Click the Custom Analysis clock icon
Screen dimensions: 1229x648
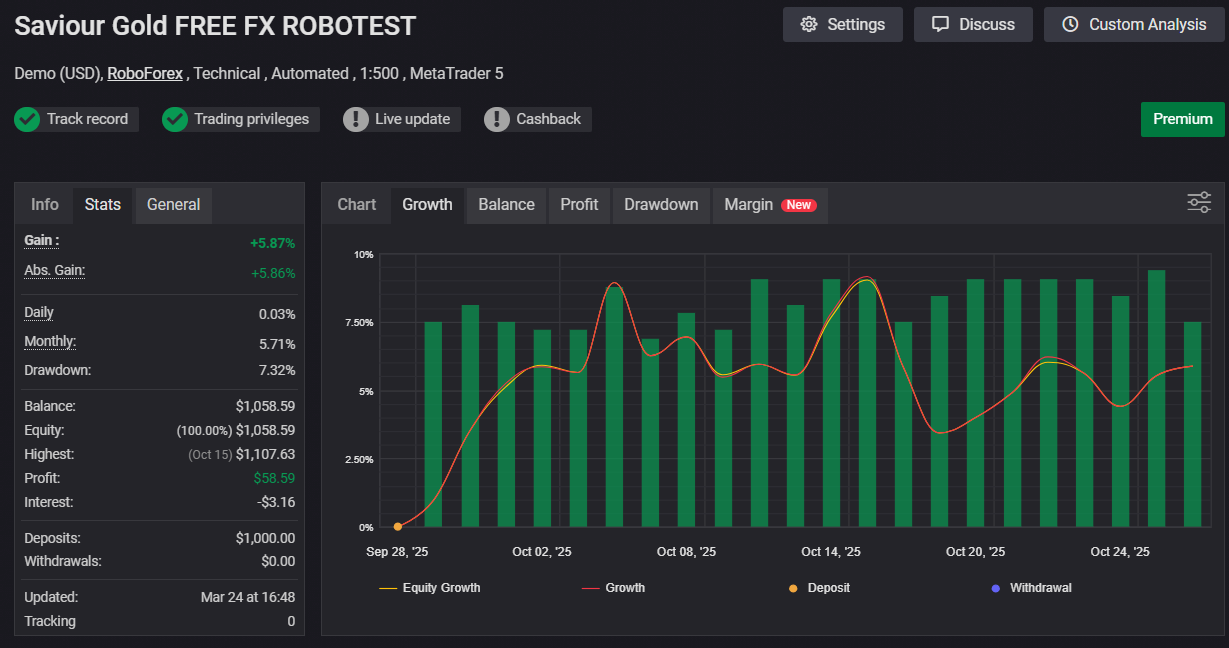(1070, 25)
